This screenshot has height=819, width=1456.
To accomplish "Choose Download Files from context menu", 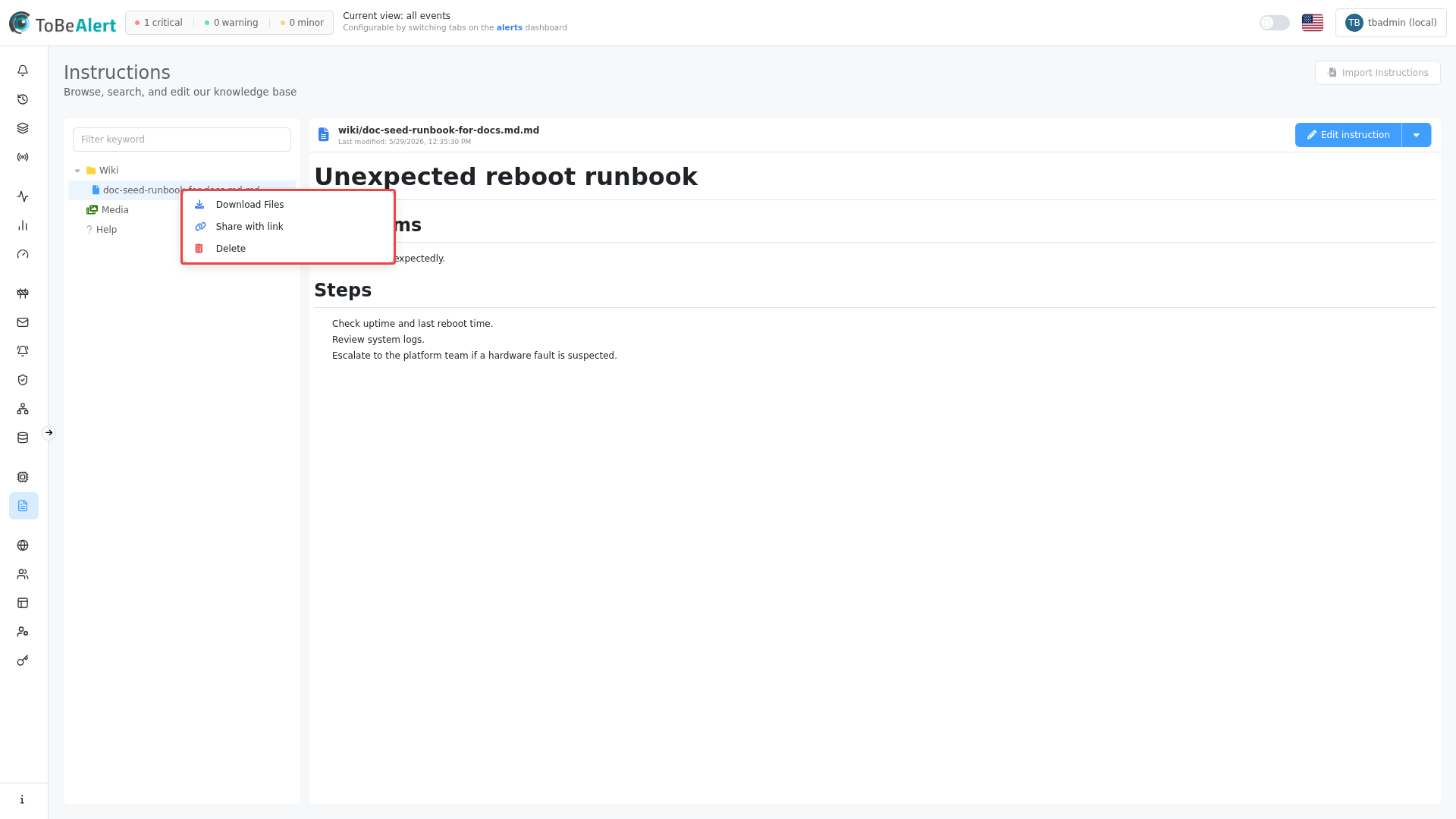I will coord(288,205).
